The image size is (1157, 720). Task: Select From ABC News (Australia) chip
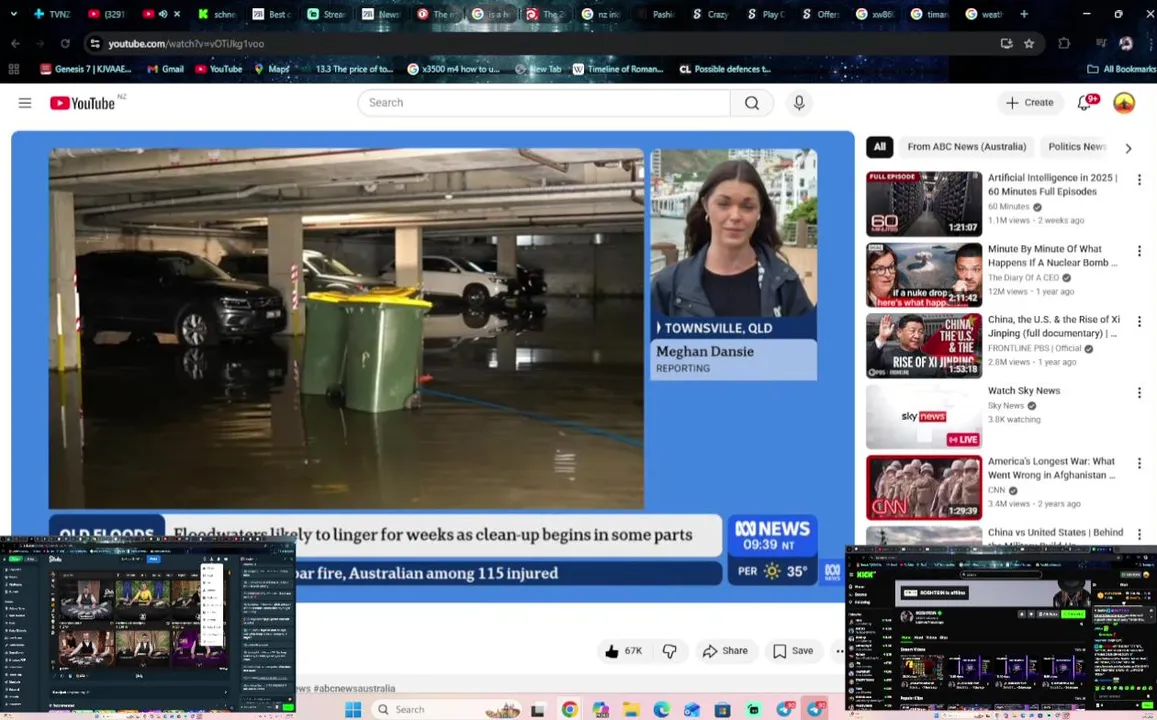coord(967,147)
